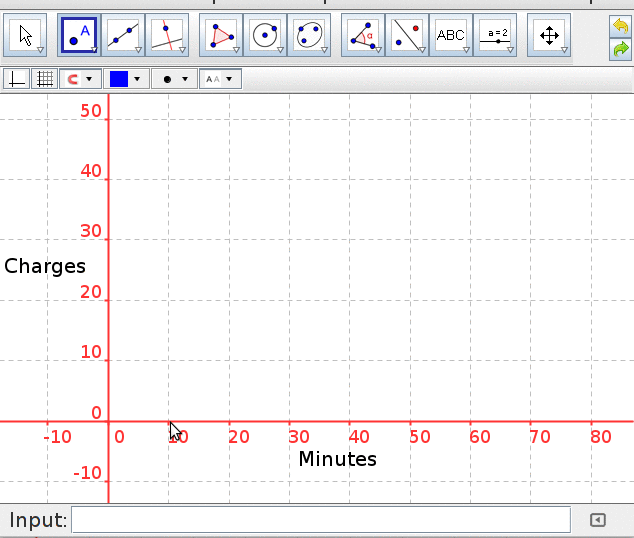
Task: Select the Polygon tool
Action: point(220,35)
